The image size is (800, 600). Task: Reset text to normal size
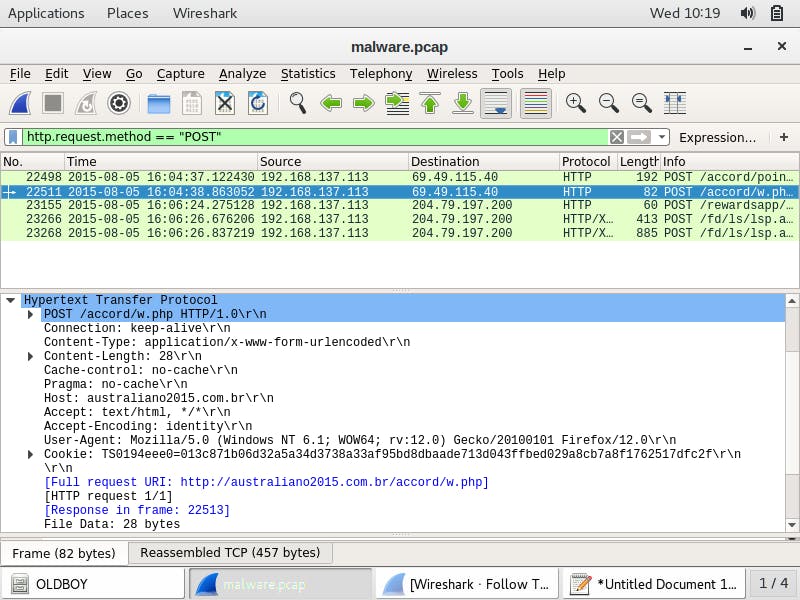pos(641,103)
